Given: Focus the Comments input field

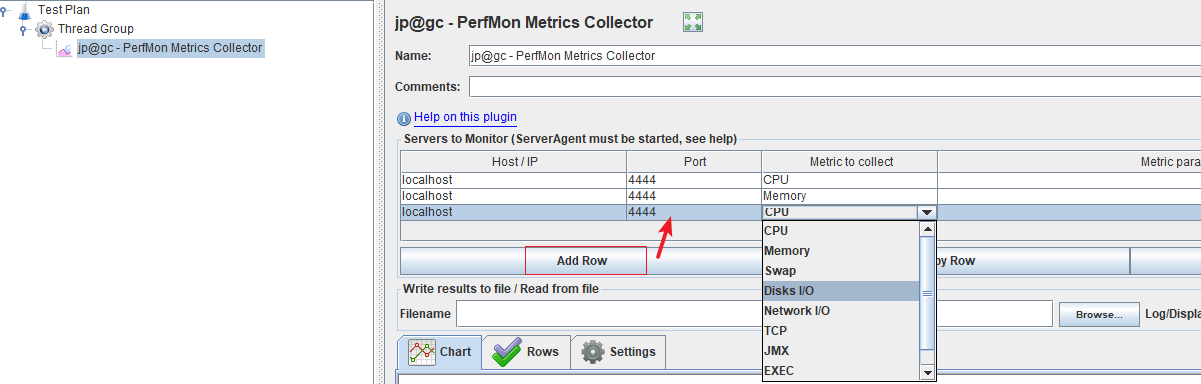Looking at the screenshot, I should (834, 87).
